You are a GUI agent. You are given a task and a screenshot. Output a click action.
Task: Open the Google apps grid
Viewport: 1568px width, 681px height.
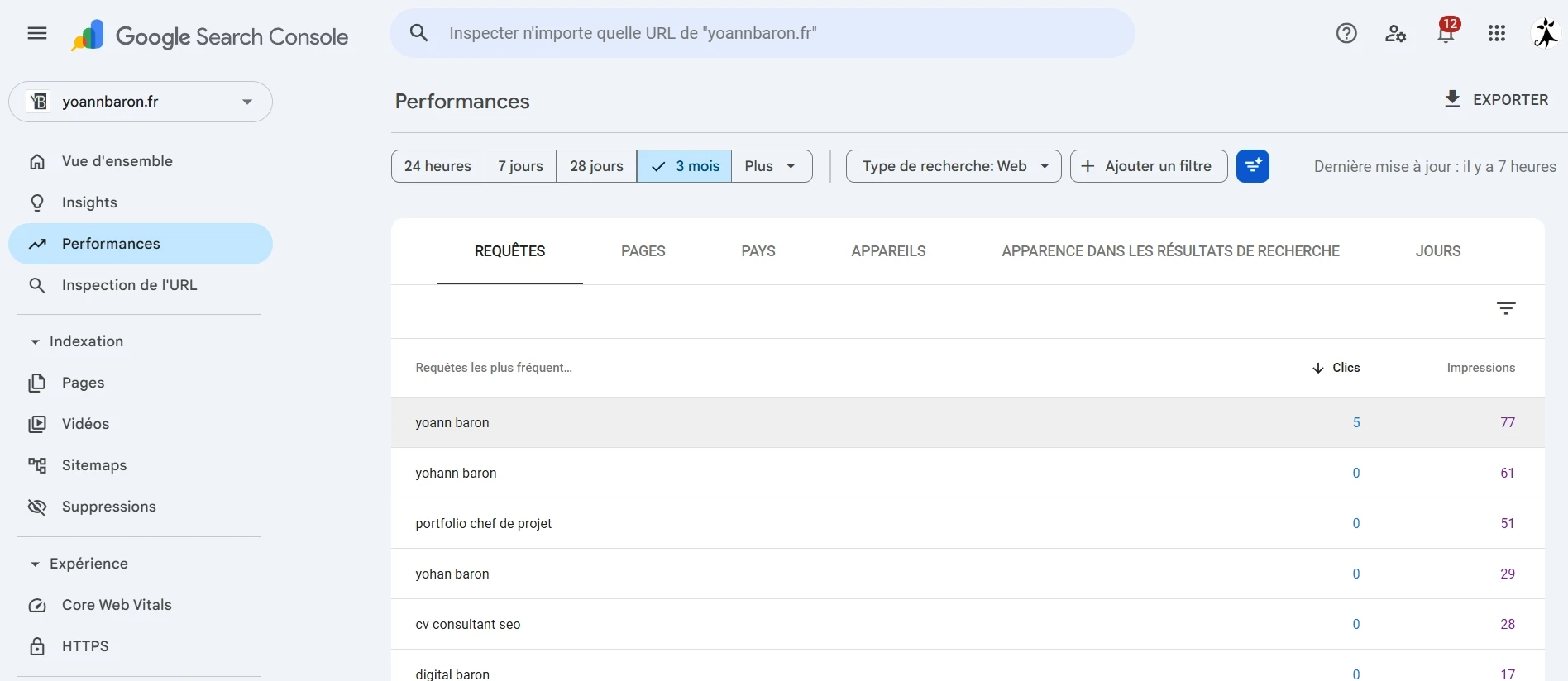[1497, 33]
